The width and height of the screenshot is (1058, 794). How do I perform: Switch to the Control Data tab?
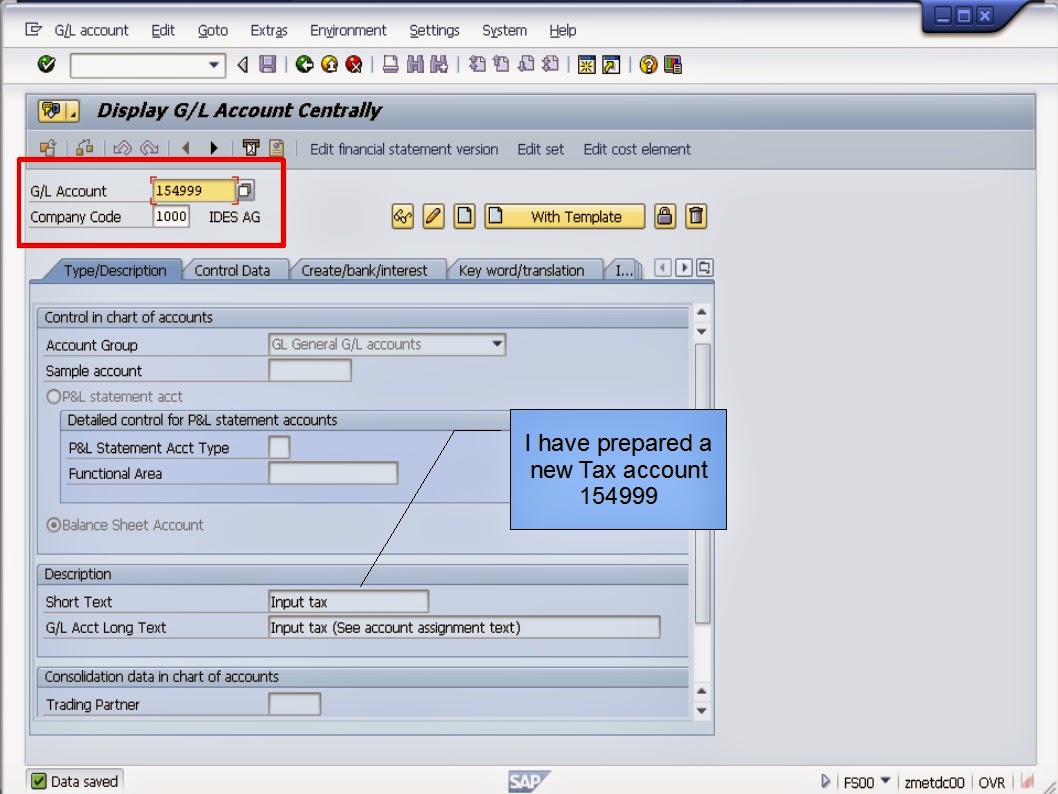(x=232, y=271)
